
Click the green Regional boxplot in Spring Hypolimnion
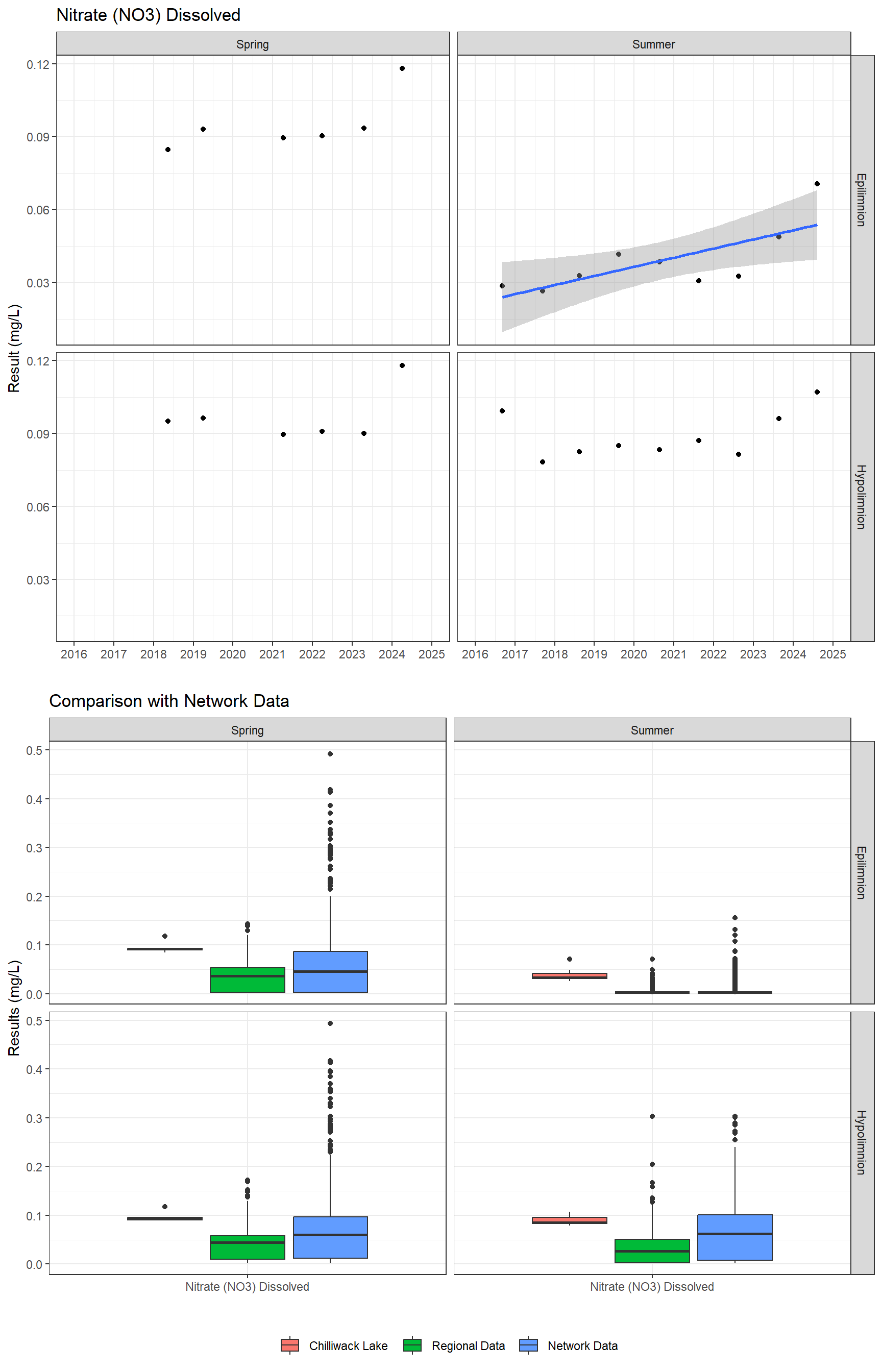coord(248,1247)
